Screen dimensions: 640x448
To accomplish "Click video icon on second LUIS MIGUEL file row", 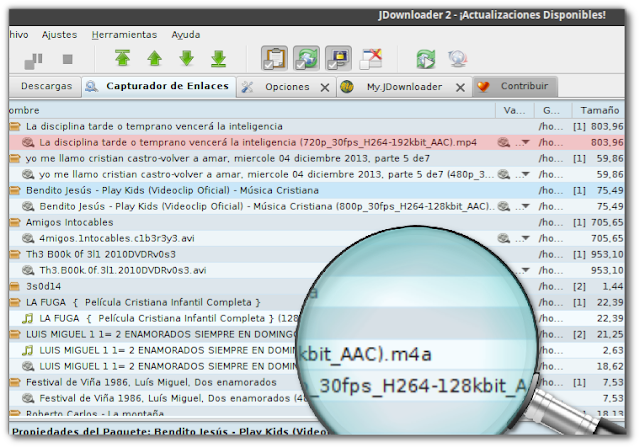I will [28, 366].
